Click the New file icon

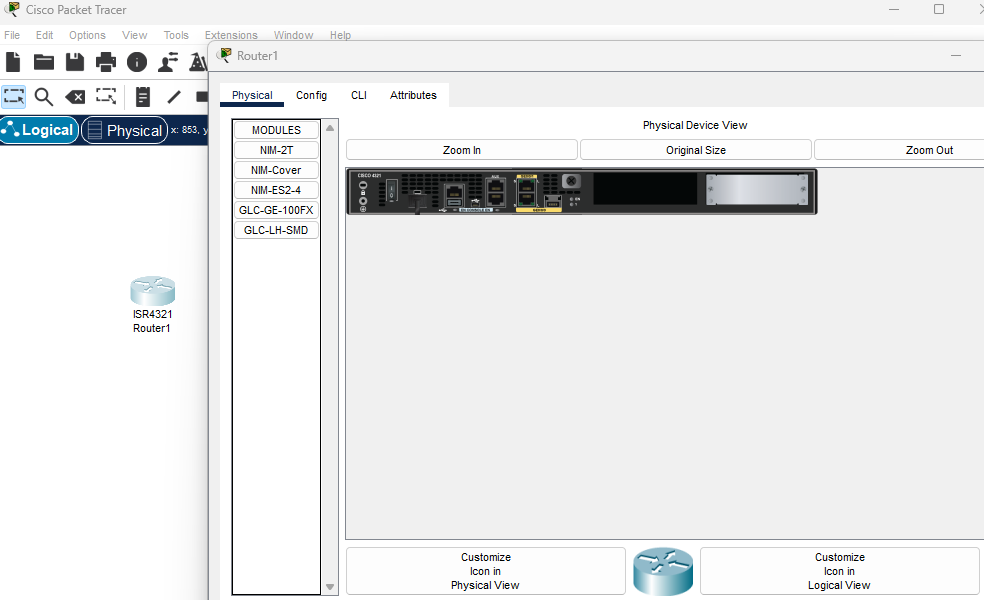coord(13,62)
